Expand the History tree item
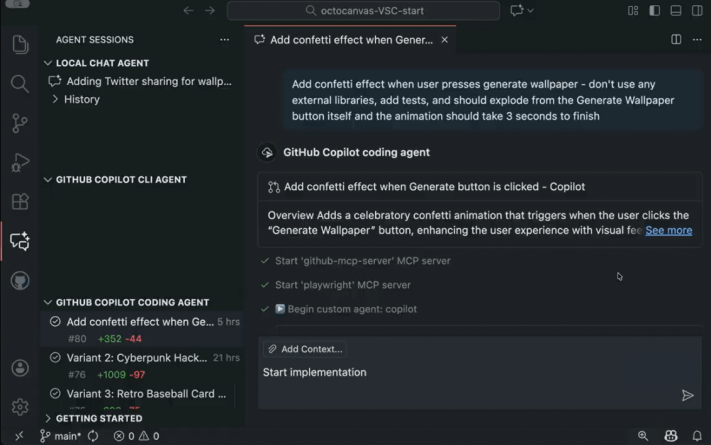Viewport: 711px width, 445px height. pos(56,99)
